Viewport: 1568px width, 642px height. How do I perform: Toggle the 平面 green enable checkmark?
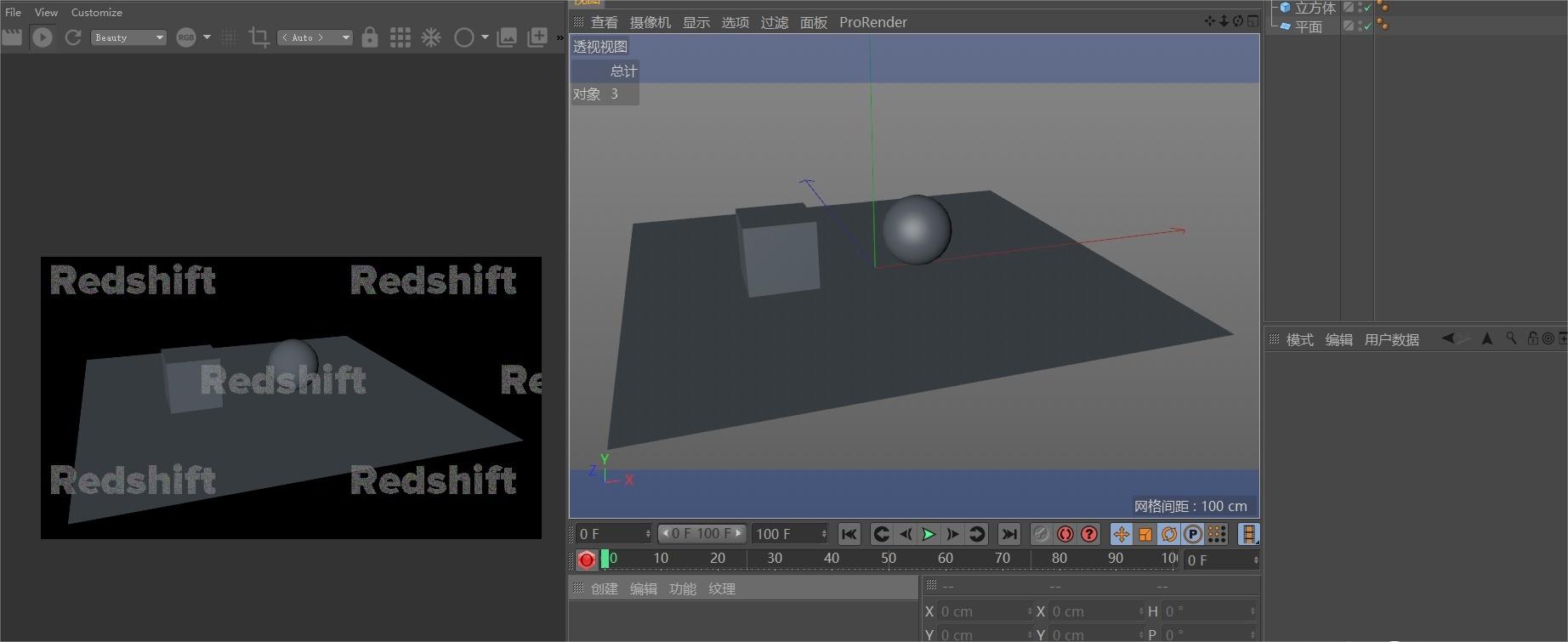1367,26
